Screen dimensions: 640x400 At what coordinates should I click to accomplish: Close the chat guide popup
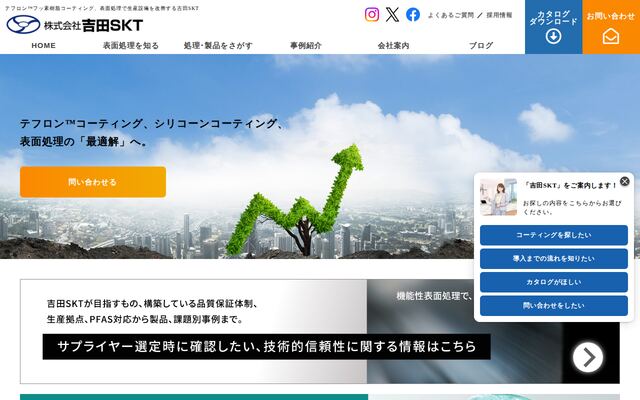[624, 181]
